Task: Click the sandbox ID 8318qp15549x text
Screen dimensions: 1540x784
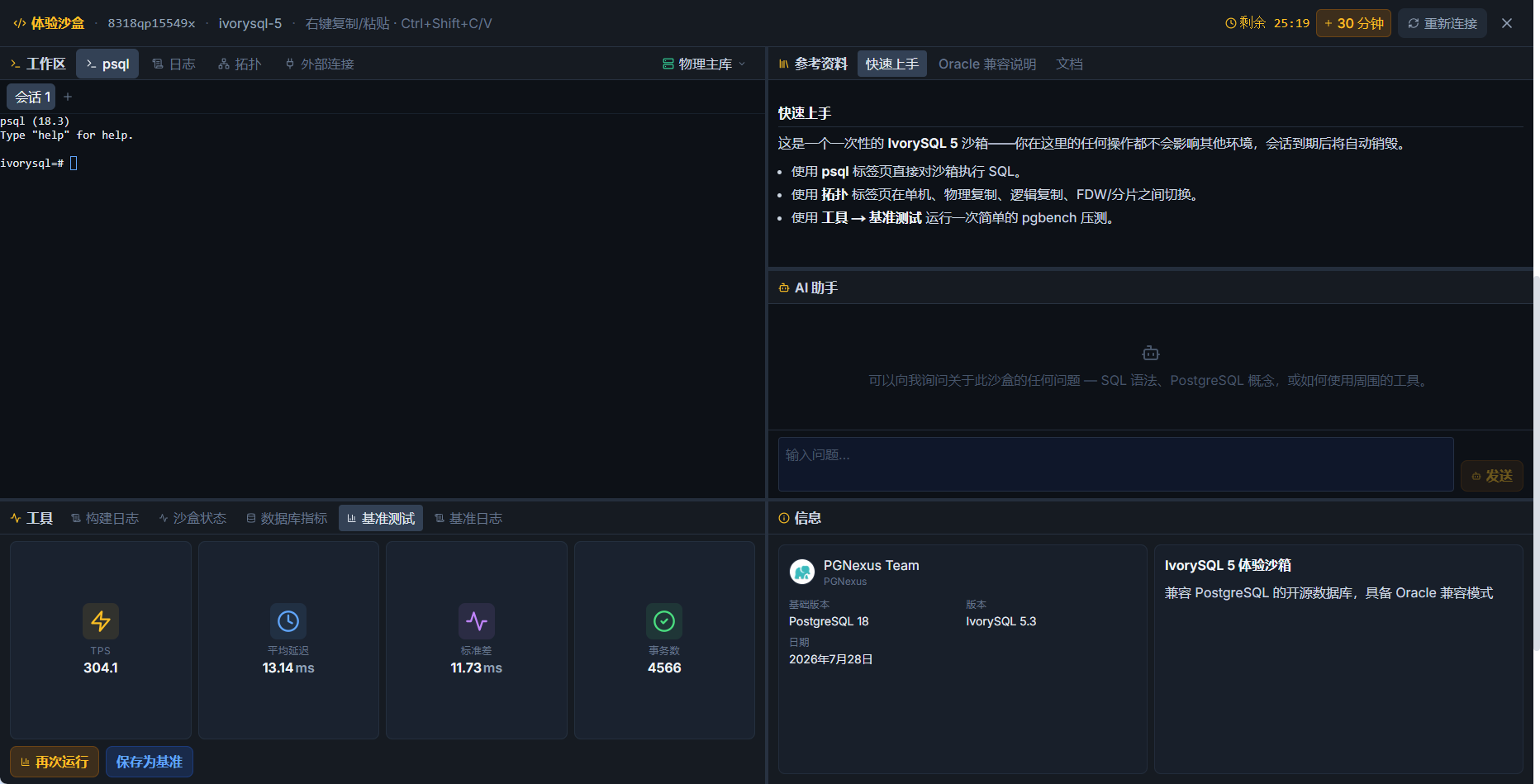Action: coord(151,23)
